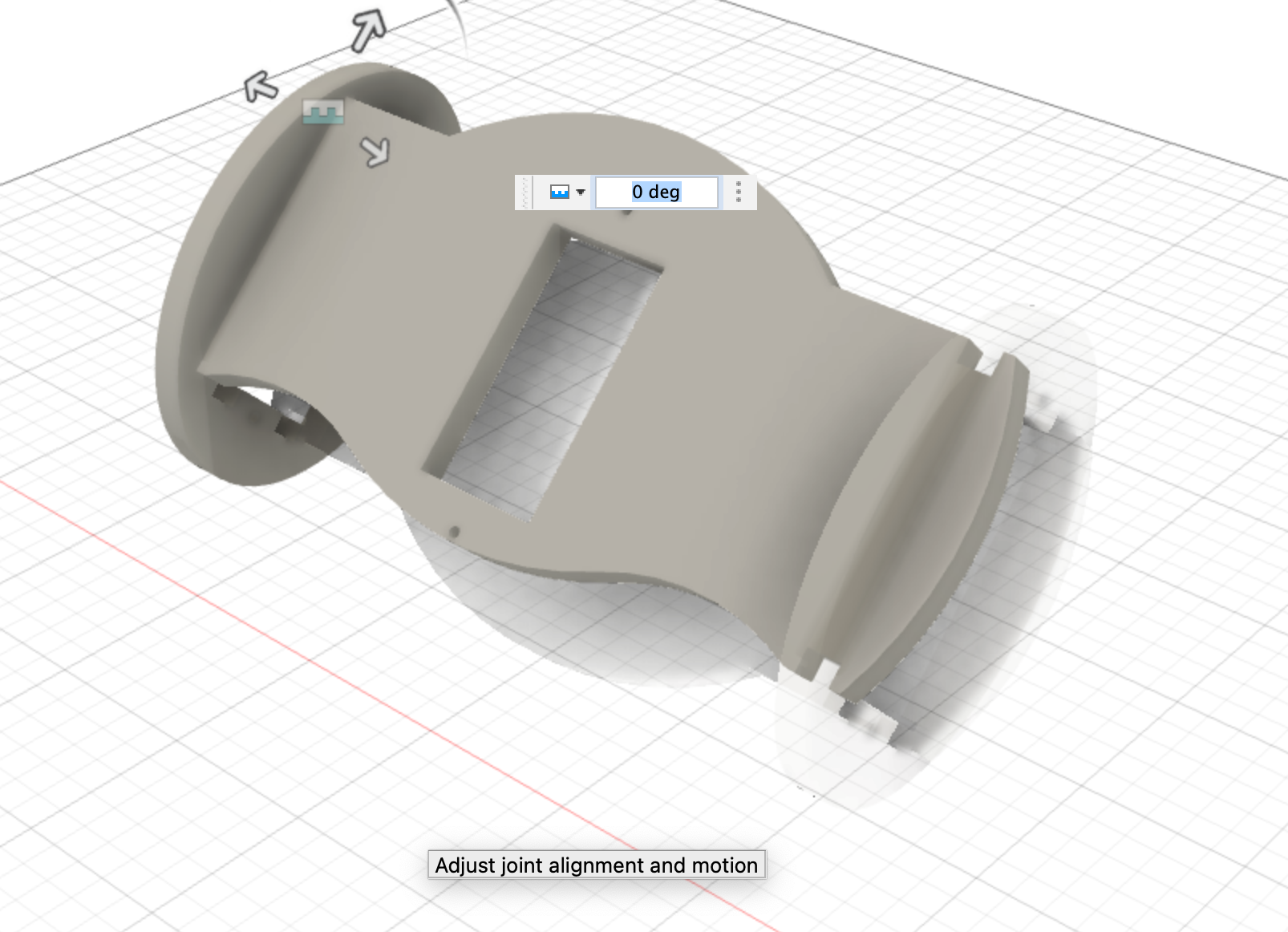1288x932 pixels.
Task: Click the down-right translation manipulator arrow
Action: pos(375,151)
